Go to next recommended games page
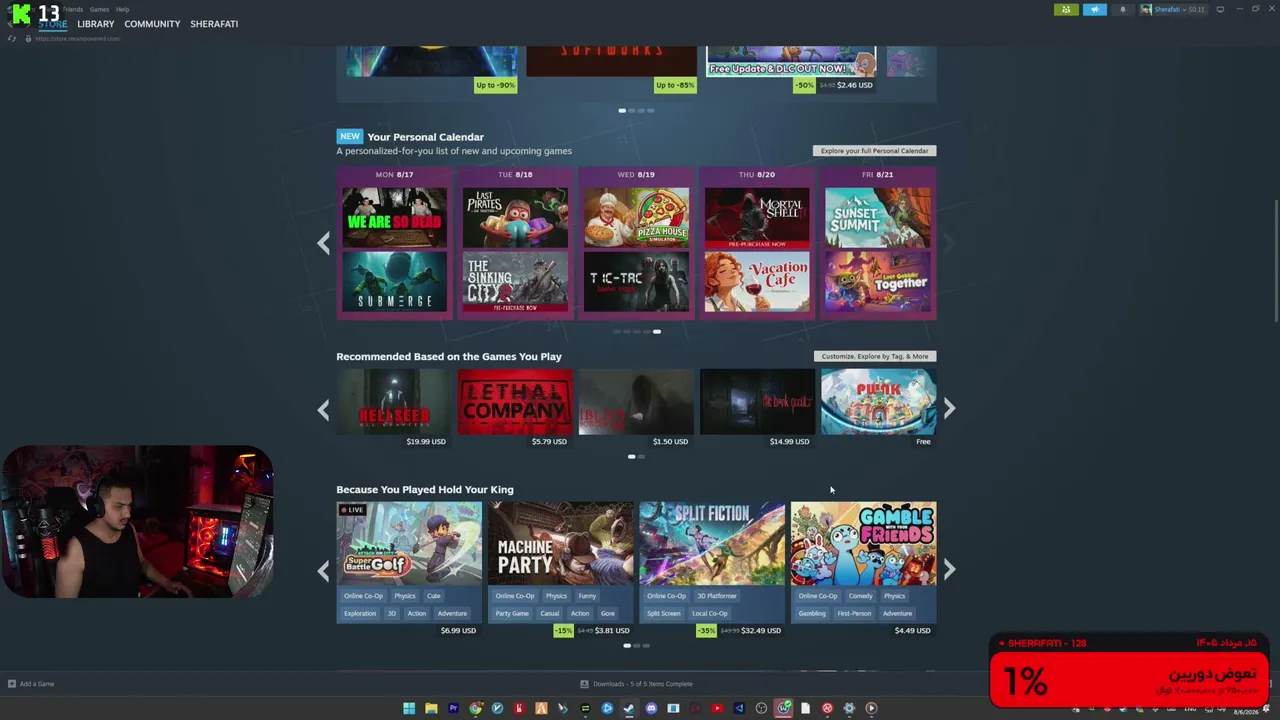Viewport: 1280px width, 720px height. (x=949, y=408)
